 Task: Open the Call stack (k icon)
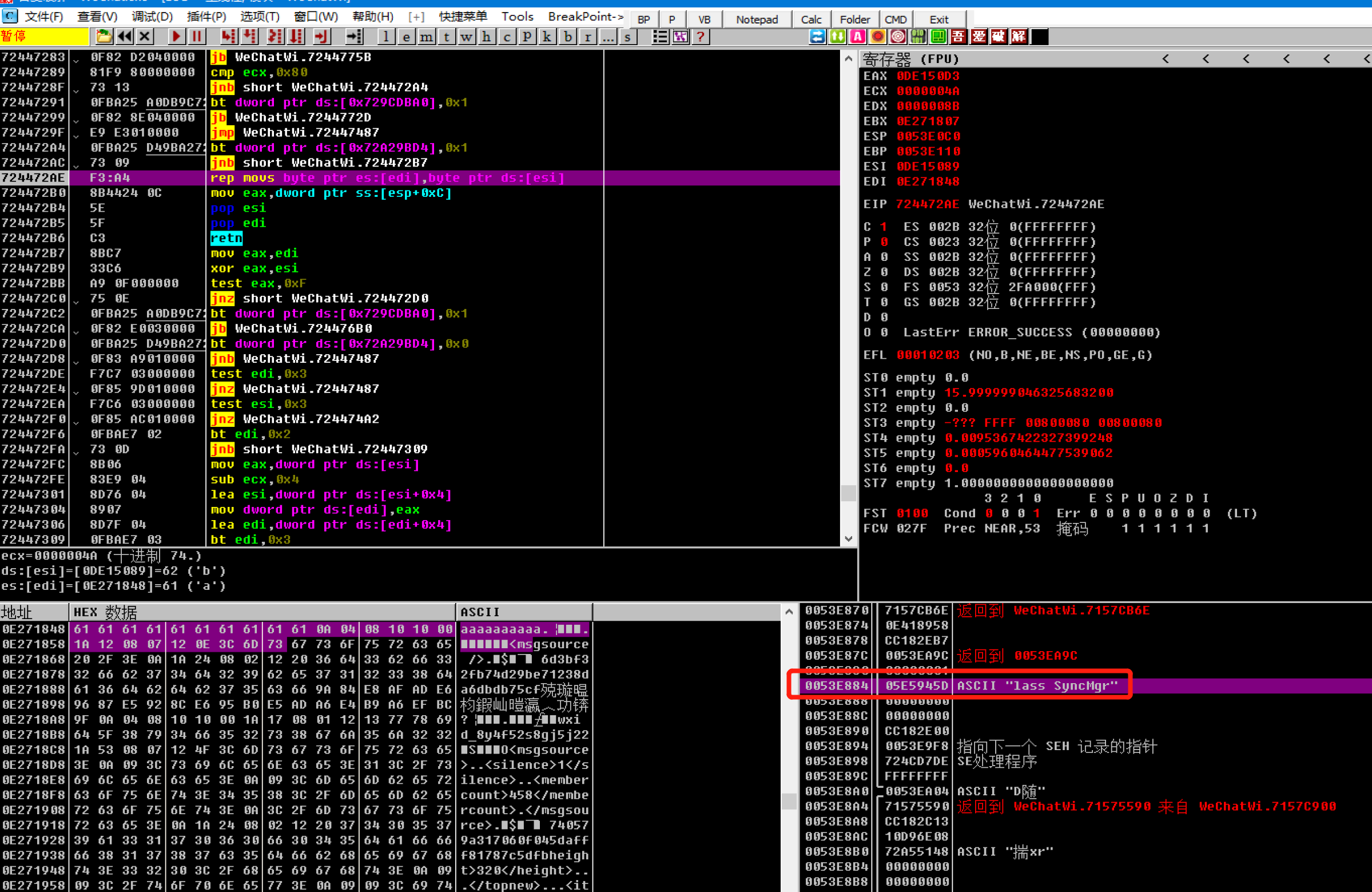point(547,36)
